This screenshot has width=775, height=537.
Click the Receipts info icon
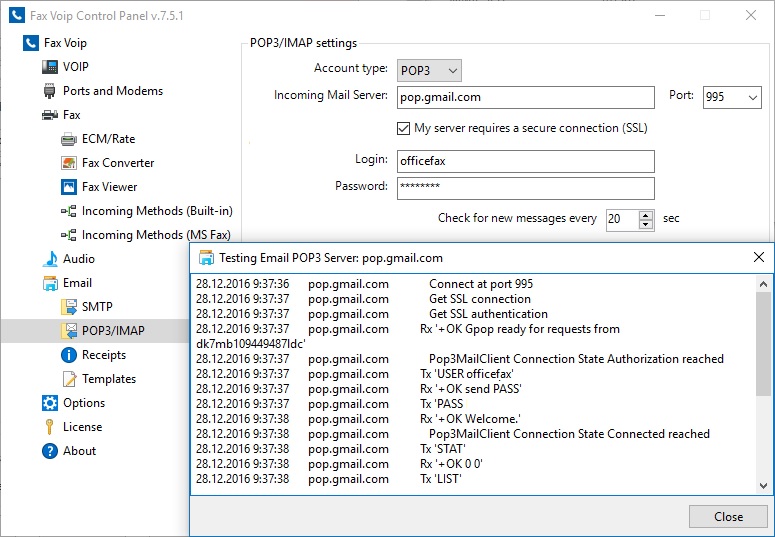click(x=69, y=355)
